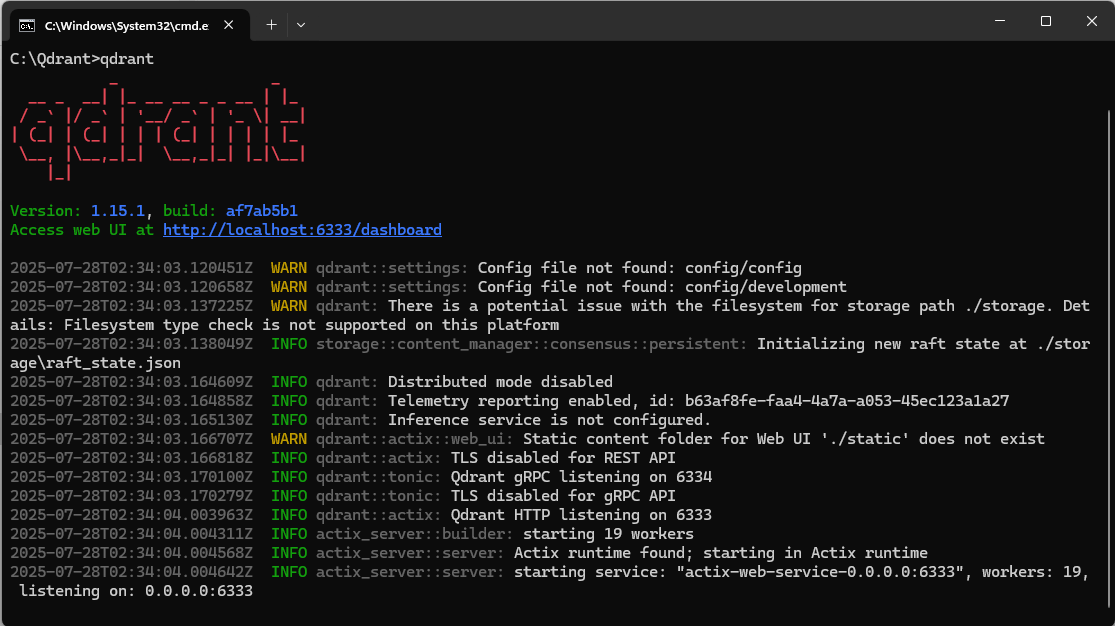Click the WARN label on the config/config line
This screenshot has width=1115, height=626.
click(289, 268)
